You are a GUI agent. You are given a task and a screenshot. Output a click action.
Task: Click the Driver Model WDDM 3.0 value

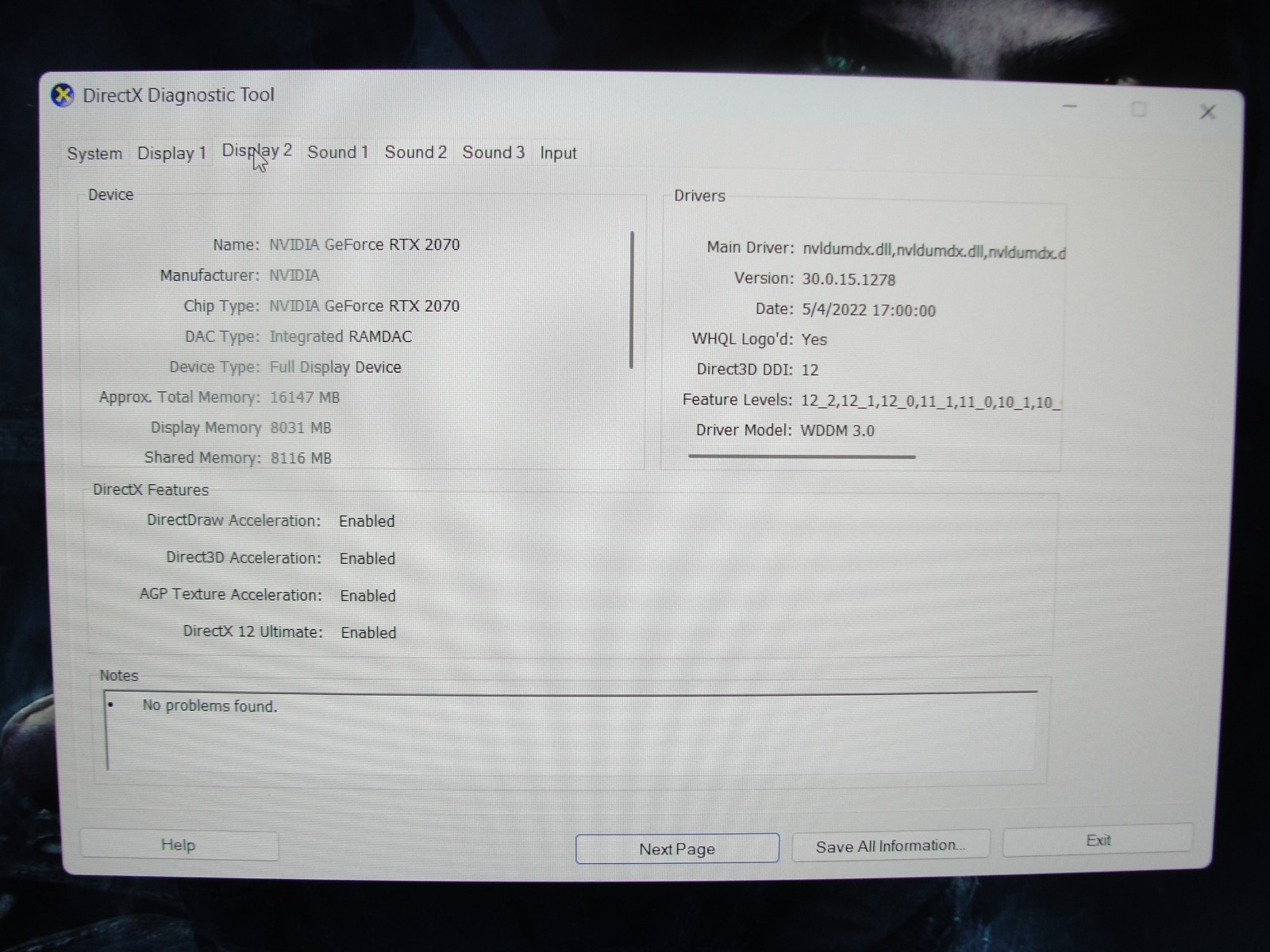[x=837, y=431]
